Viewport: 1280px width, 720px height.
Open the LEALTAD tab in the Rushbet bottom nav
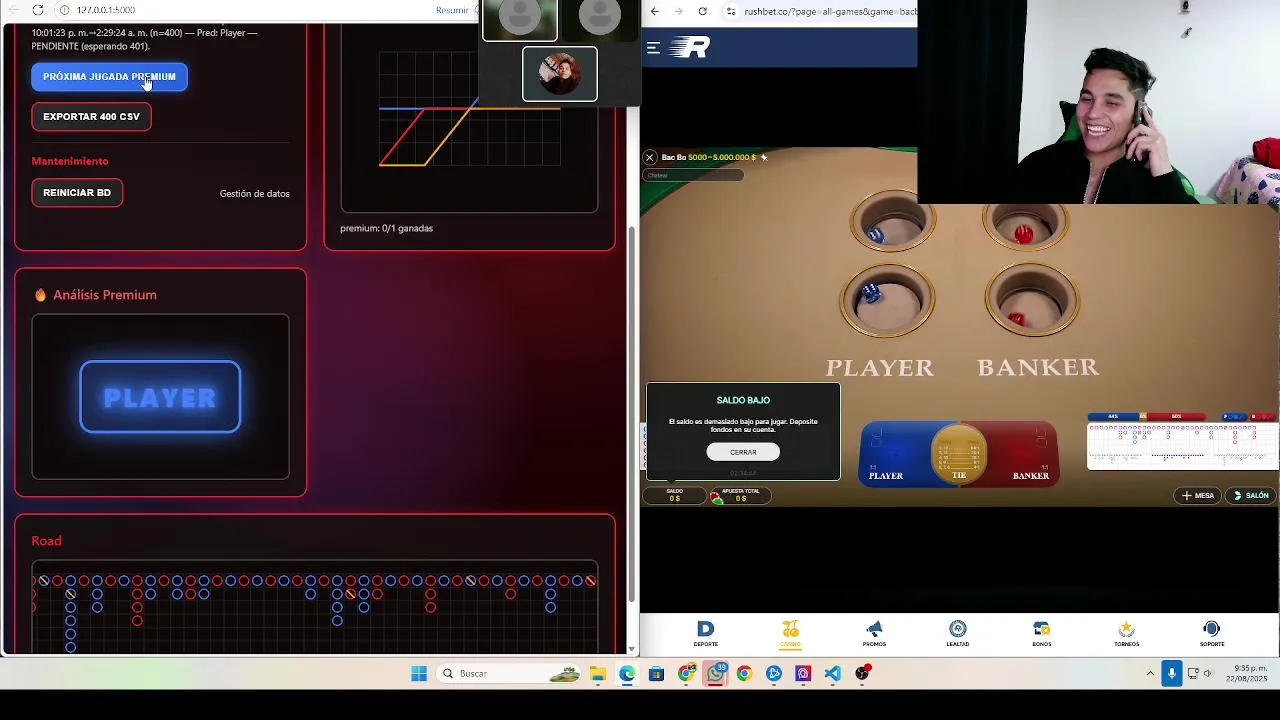click(958, 633)
